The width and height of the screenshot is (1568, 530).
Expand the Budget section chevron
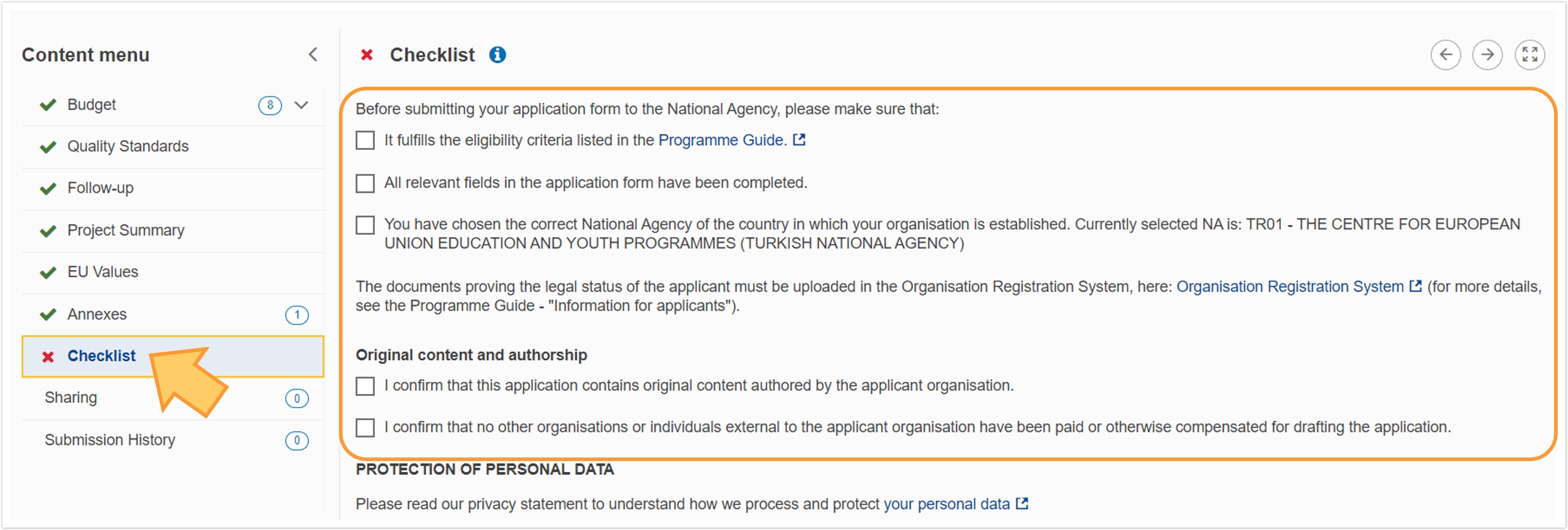(301, 105)
